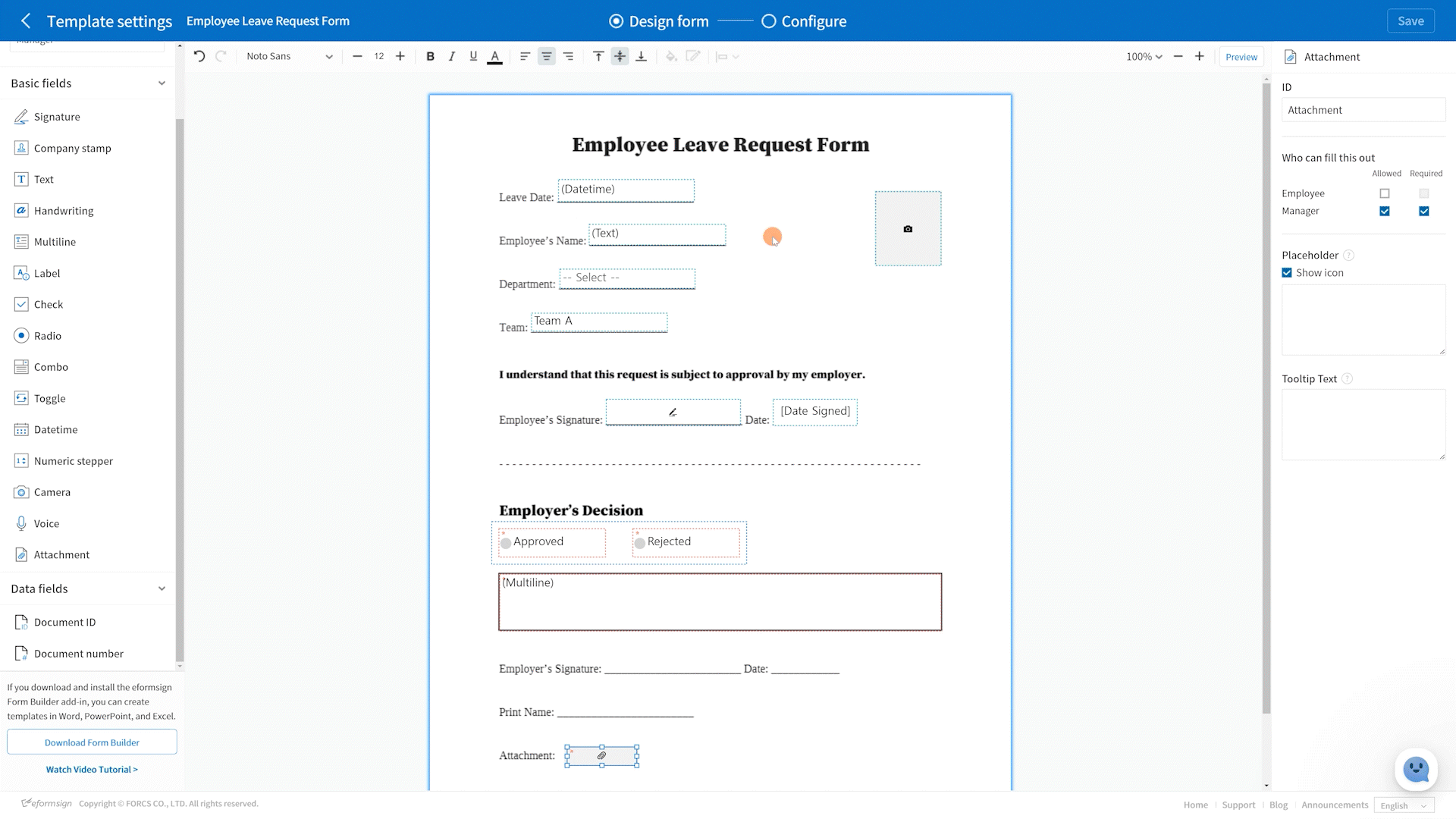Click the border color pencil icon
1456x819 pixels.
click(x=692, y=56)
